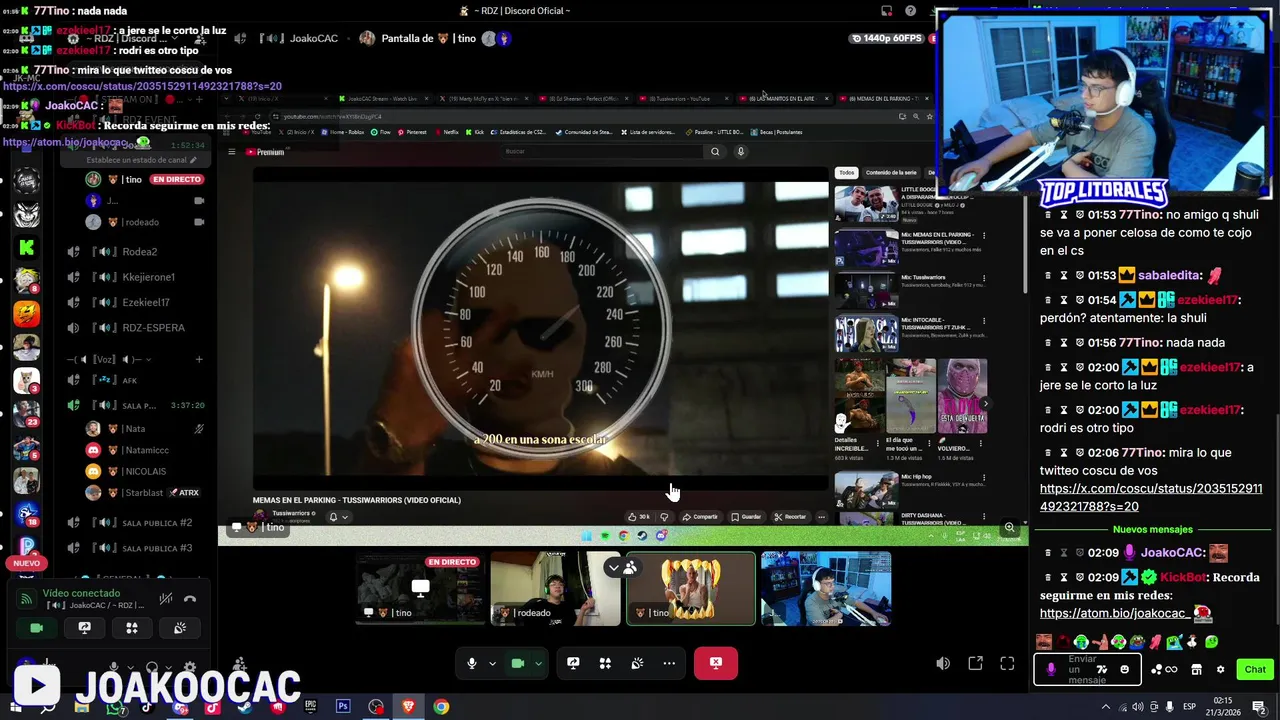
Task: Pop out the call window
Action: pos(976,663)
